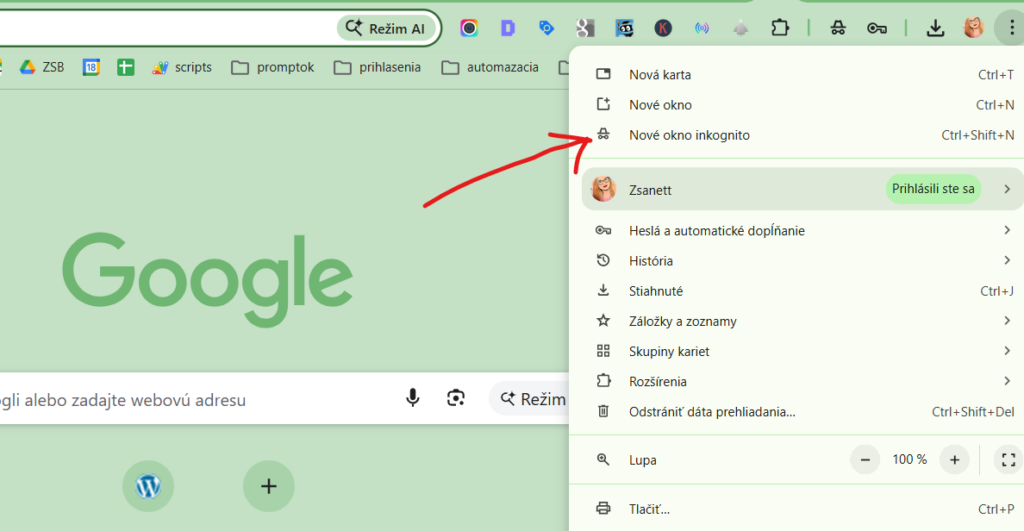This screenshot has height=531, width=1024.
Task: Open the scripts bookmark
Action: (x=182, y=67)
